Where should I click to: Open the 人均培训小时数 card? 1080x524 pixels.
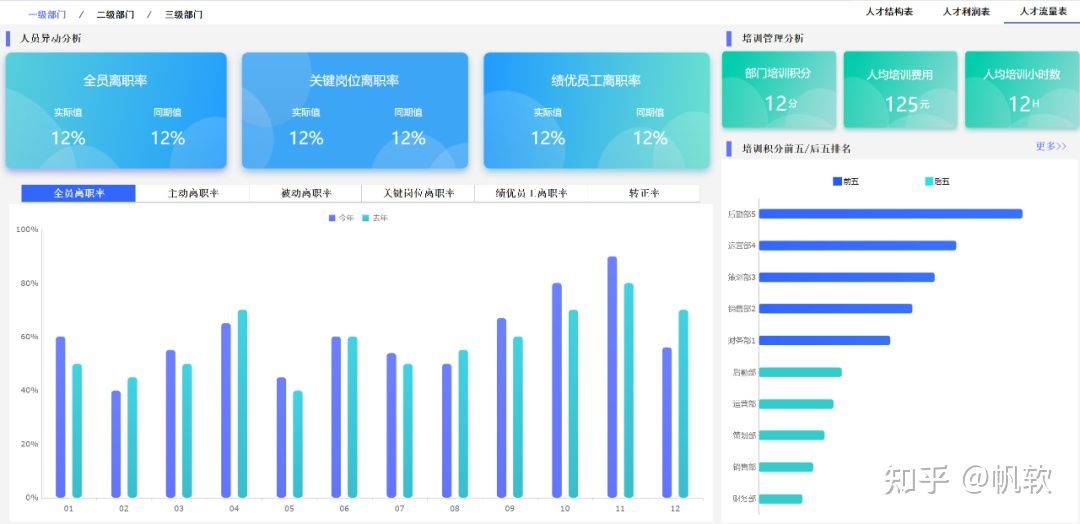(x=1021, y=90)
